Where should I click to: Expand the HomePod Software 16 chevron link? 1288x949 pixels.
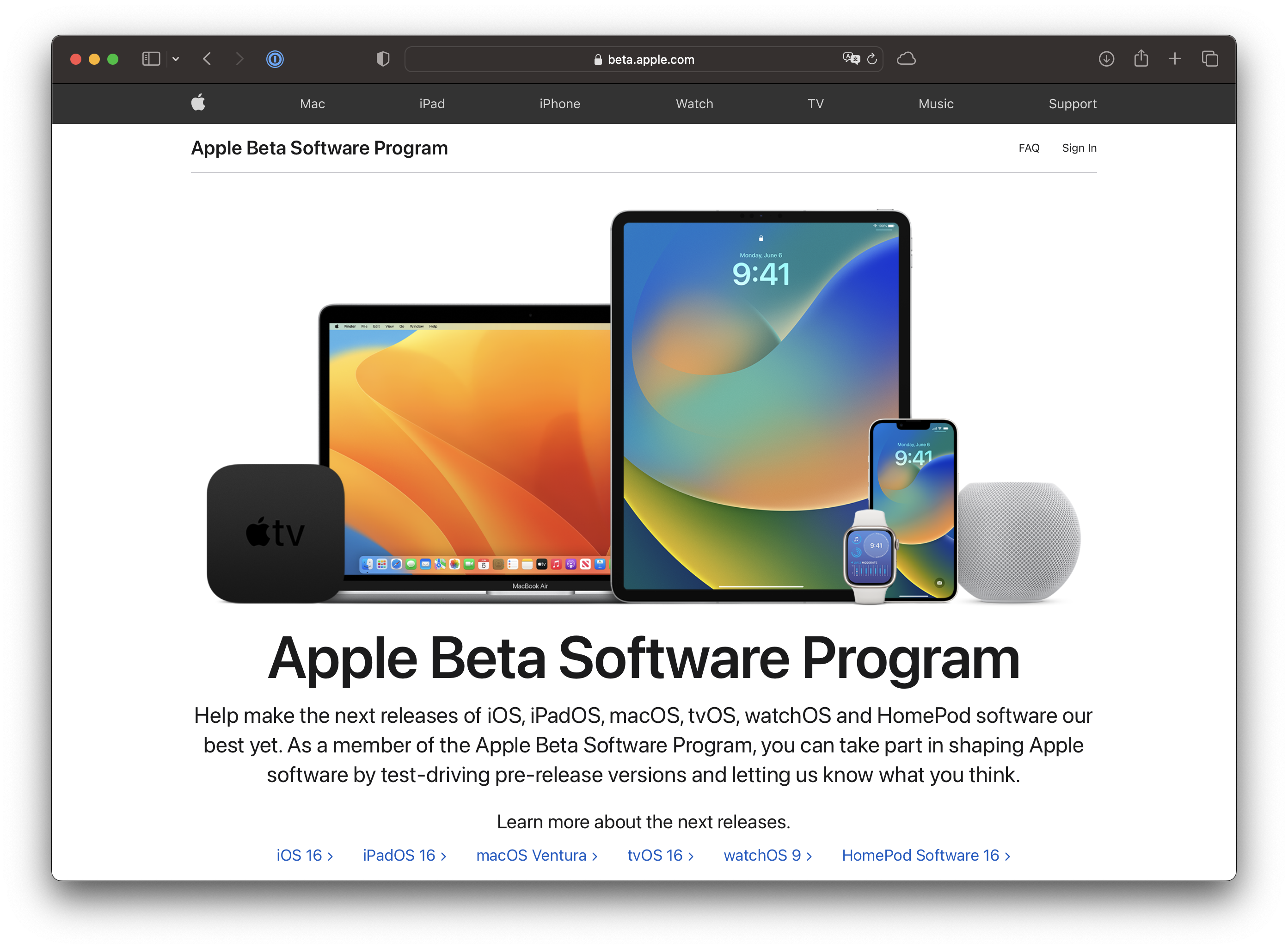1008,856
